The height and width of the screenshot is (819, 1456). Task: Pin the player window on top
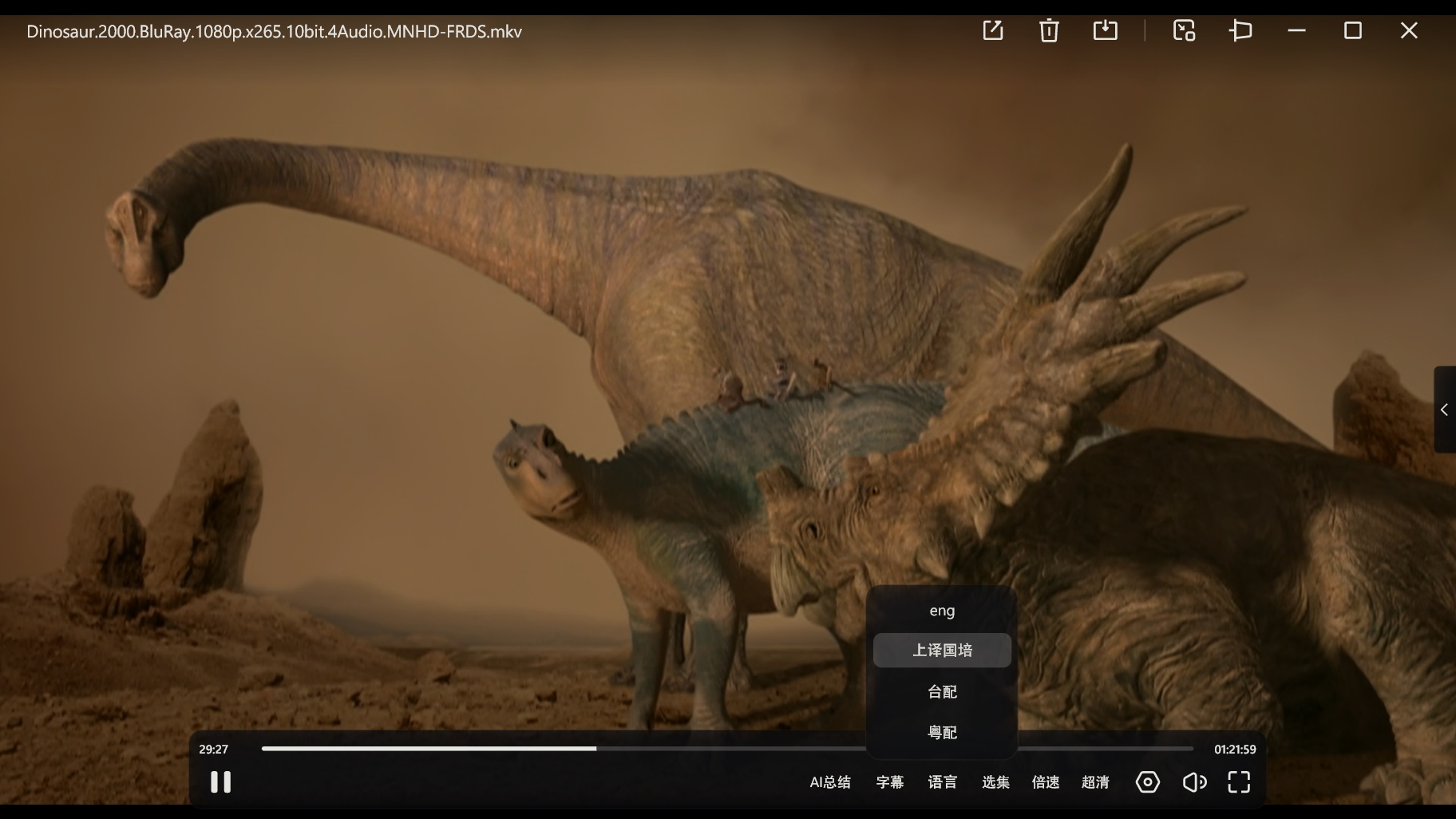click(1240, 30)
